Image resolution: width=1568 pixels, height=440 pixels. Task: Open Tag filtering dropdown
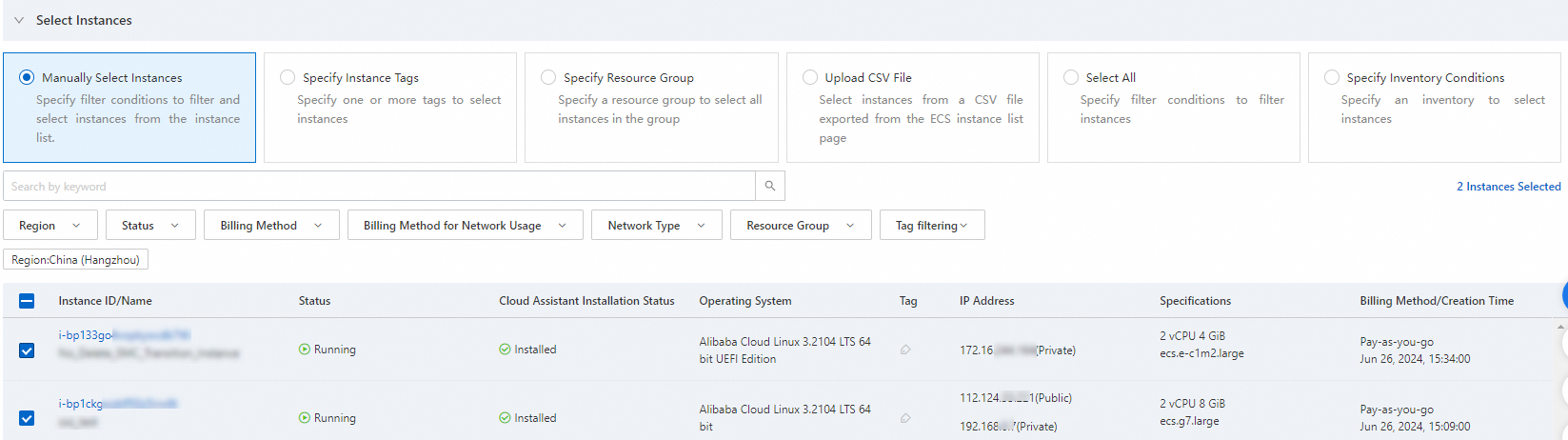pyautogui.click(x=931, y=226)
